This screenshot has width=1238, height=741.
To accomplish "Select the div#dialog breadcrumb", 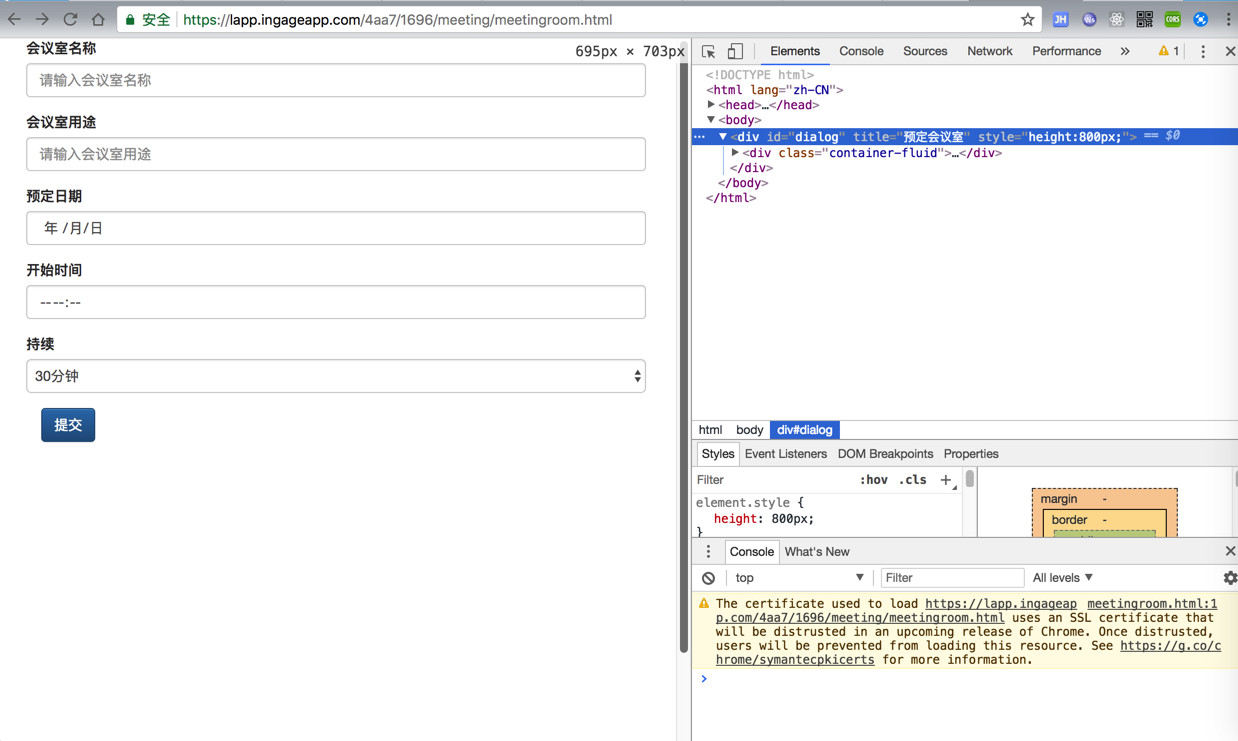I will pyautogui.click(x=805, y=430).
